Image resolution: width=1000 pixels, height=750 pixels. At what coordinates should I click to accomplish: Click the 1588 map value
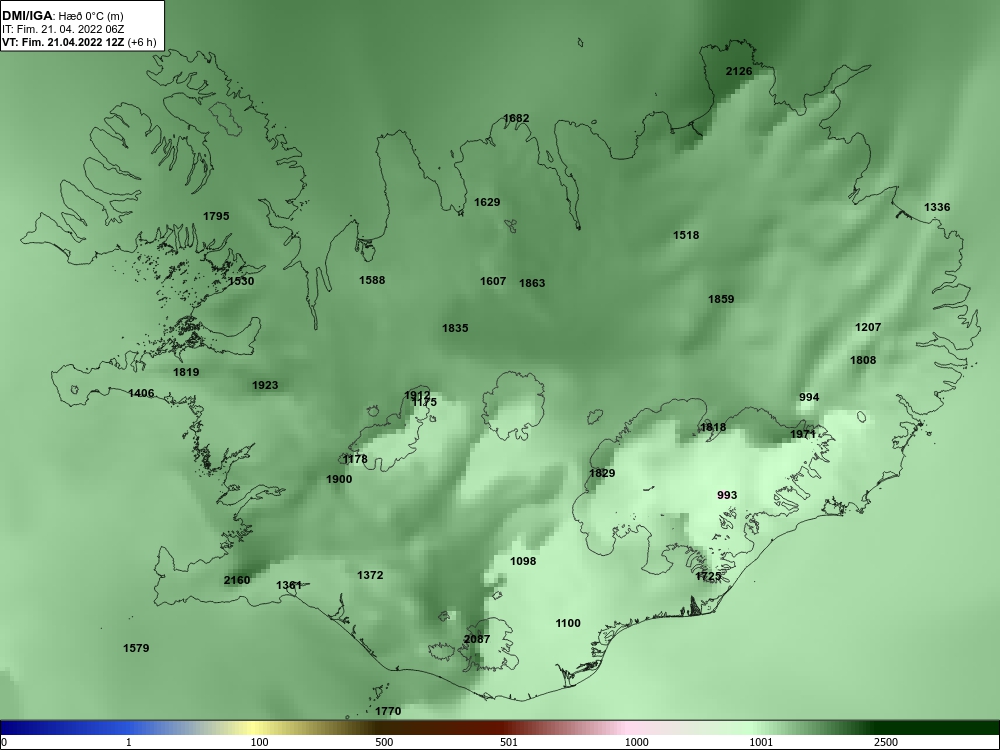click(372, 280)
